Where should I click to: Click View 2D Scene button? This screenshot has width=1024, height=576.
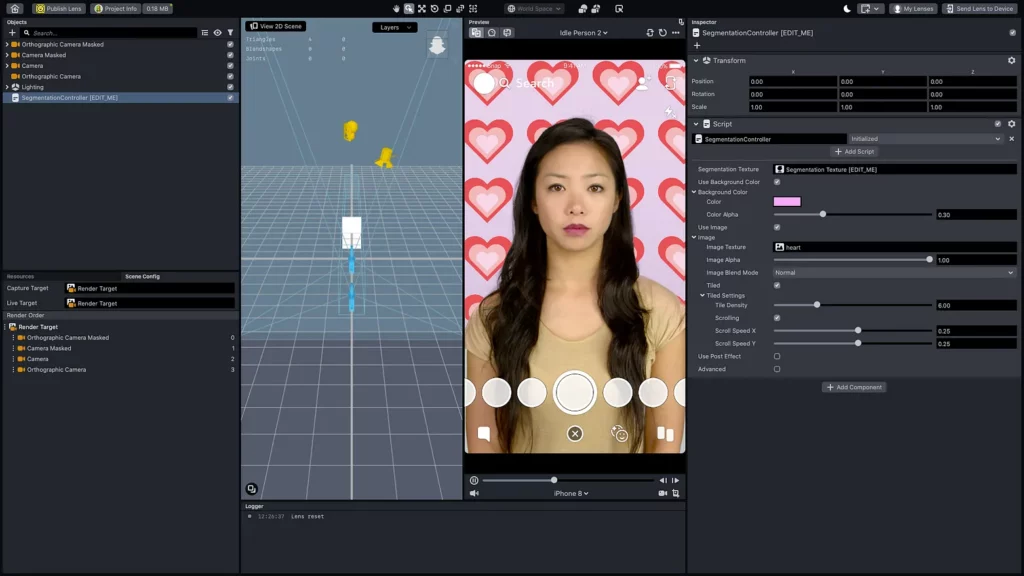[x=276, y=26]
